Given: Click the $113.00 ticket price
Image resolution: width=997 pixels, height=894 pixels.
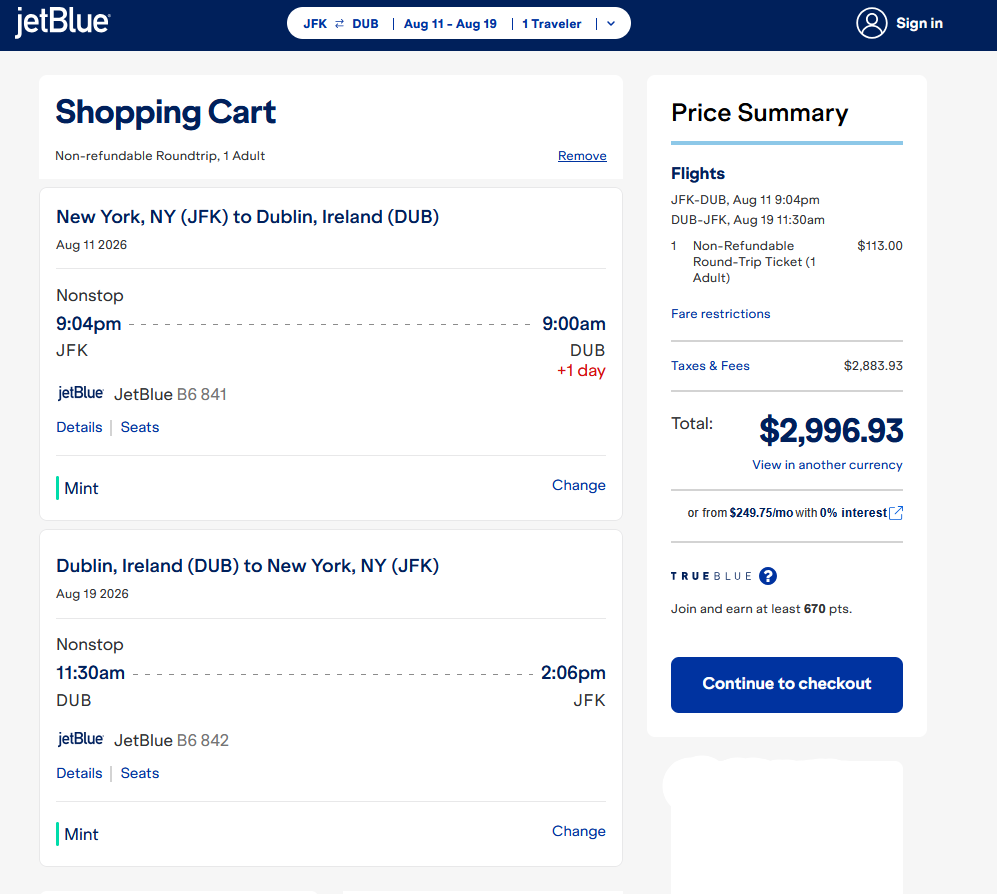Looking at the screenshot, I should 879,245.
